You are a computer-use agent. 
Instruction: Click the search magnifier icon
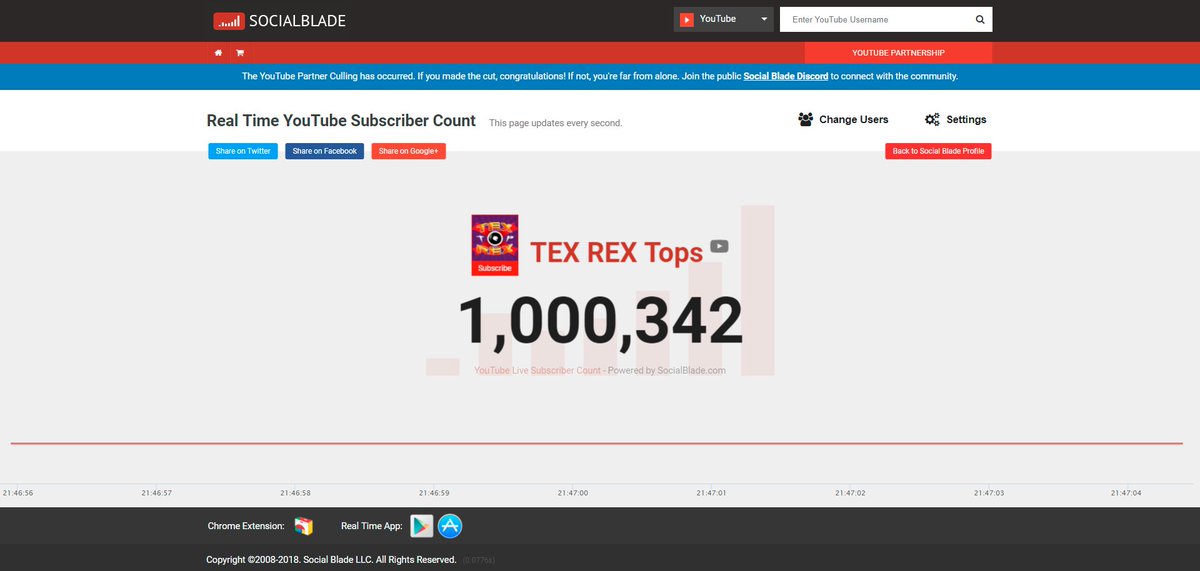[x=980, y=19]
